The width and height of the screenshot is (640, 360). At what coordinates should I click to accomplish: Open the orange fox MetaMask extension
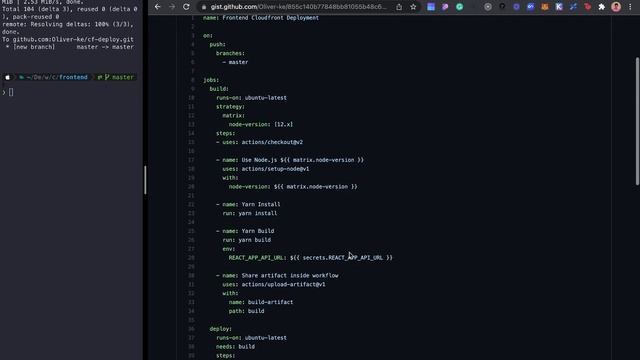coord(544,7)
